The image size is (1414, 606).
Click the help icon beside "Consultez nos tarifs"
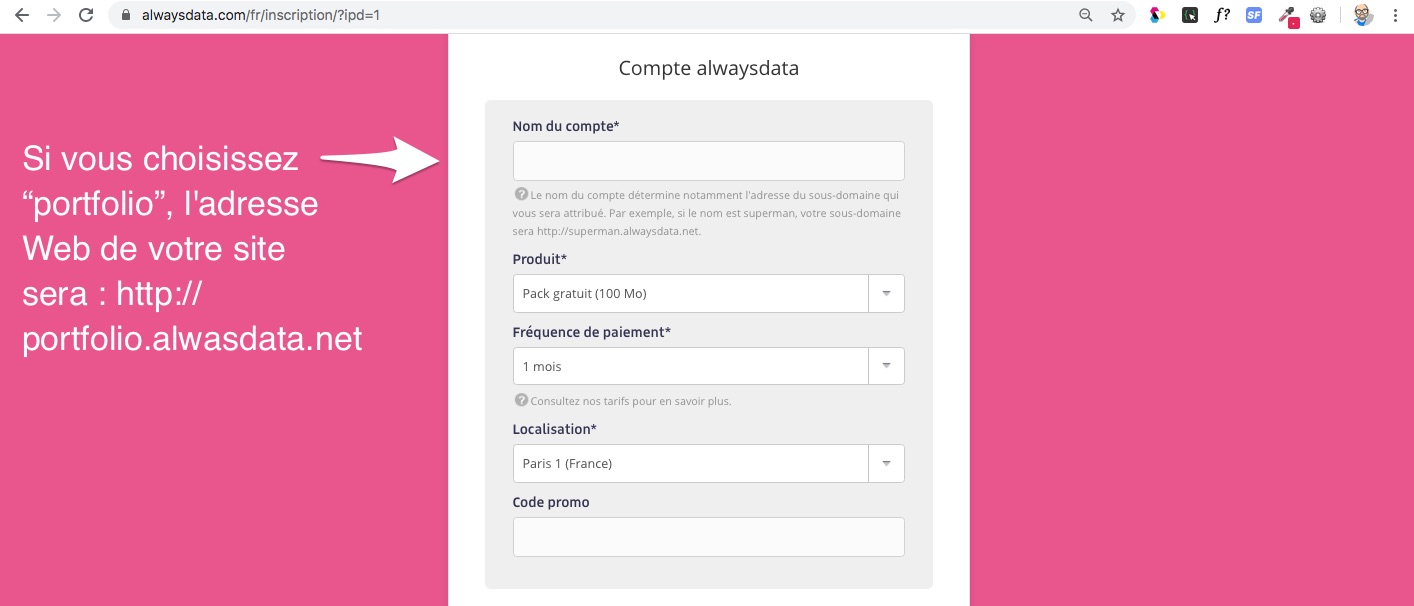pyautogui.click(x=521, y=400)
